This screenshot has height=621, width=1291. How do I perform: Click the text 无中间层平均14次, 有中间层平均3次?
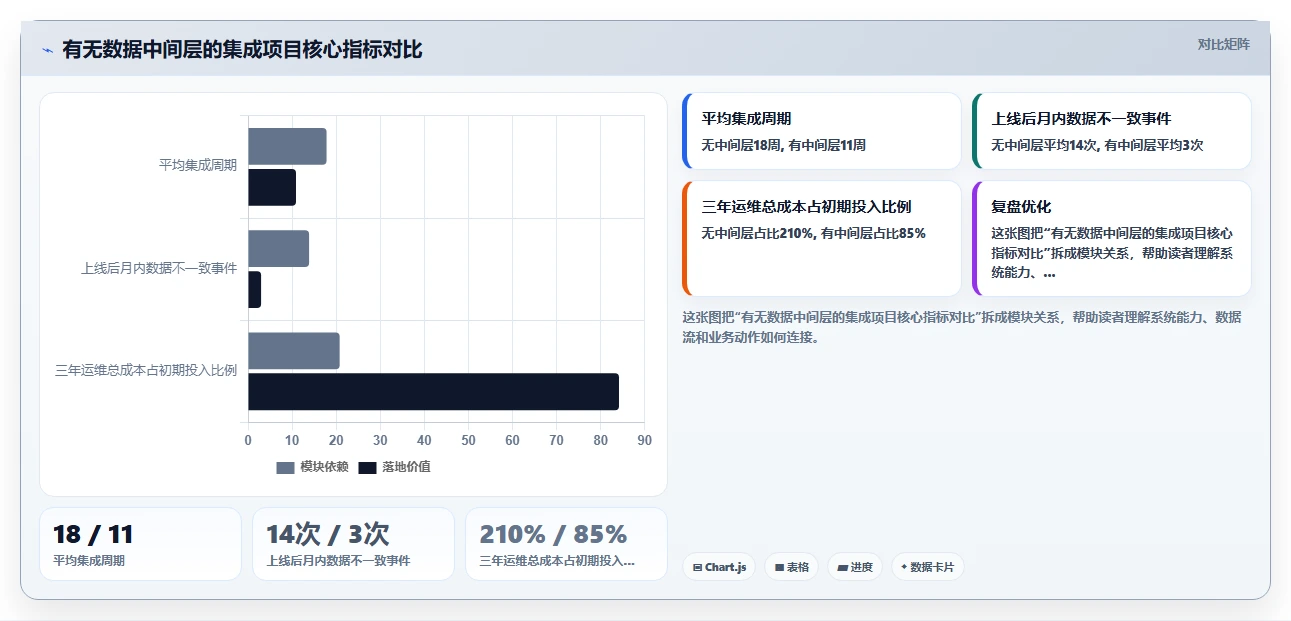point(1097,145)
